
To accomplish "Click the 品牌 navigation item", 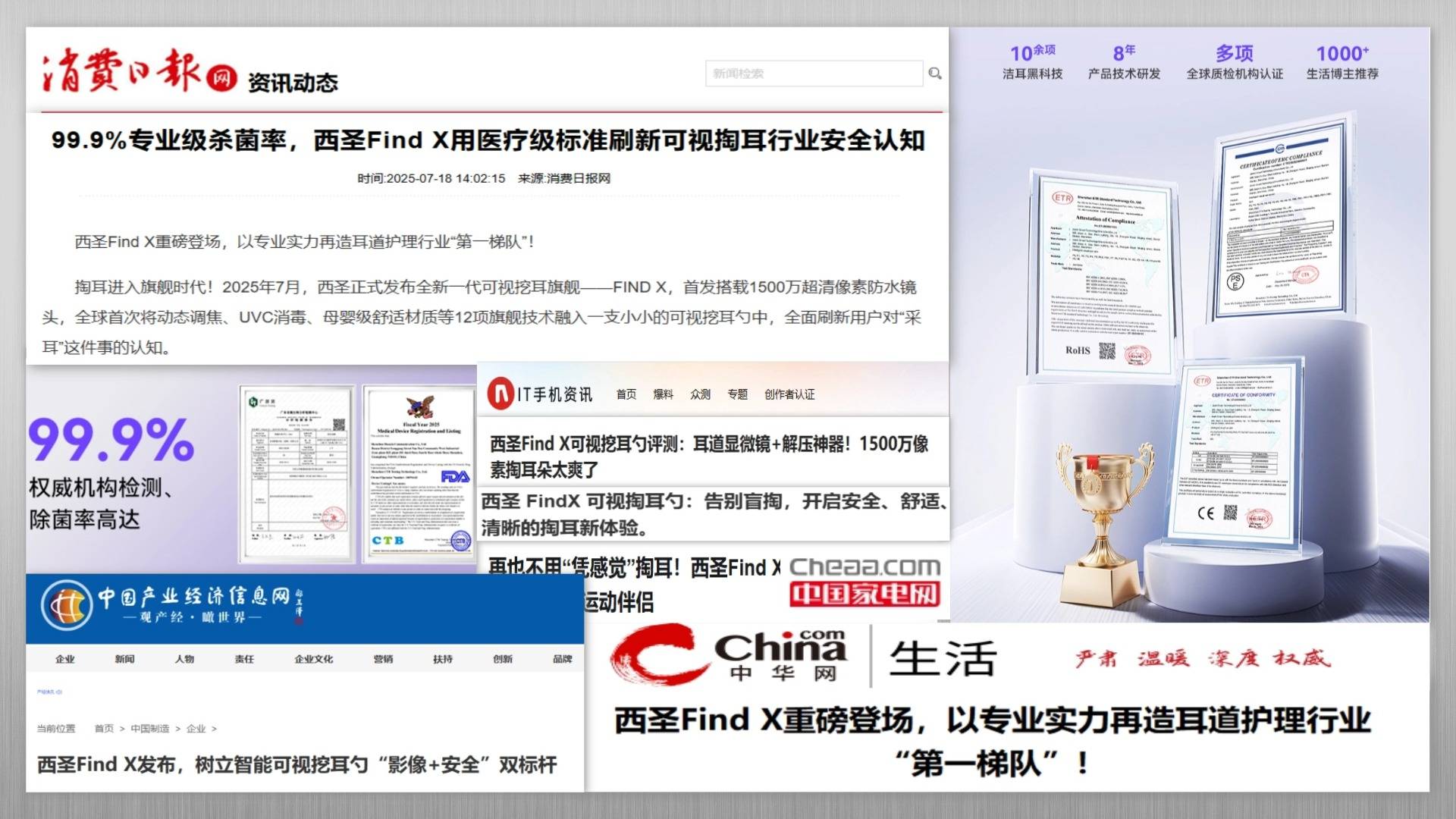I will click(562, 659).
